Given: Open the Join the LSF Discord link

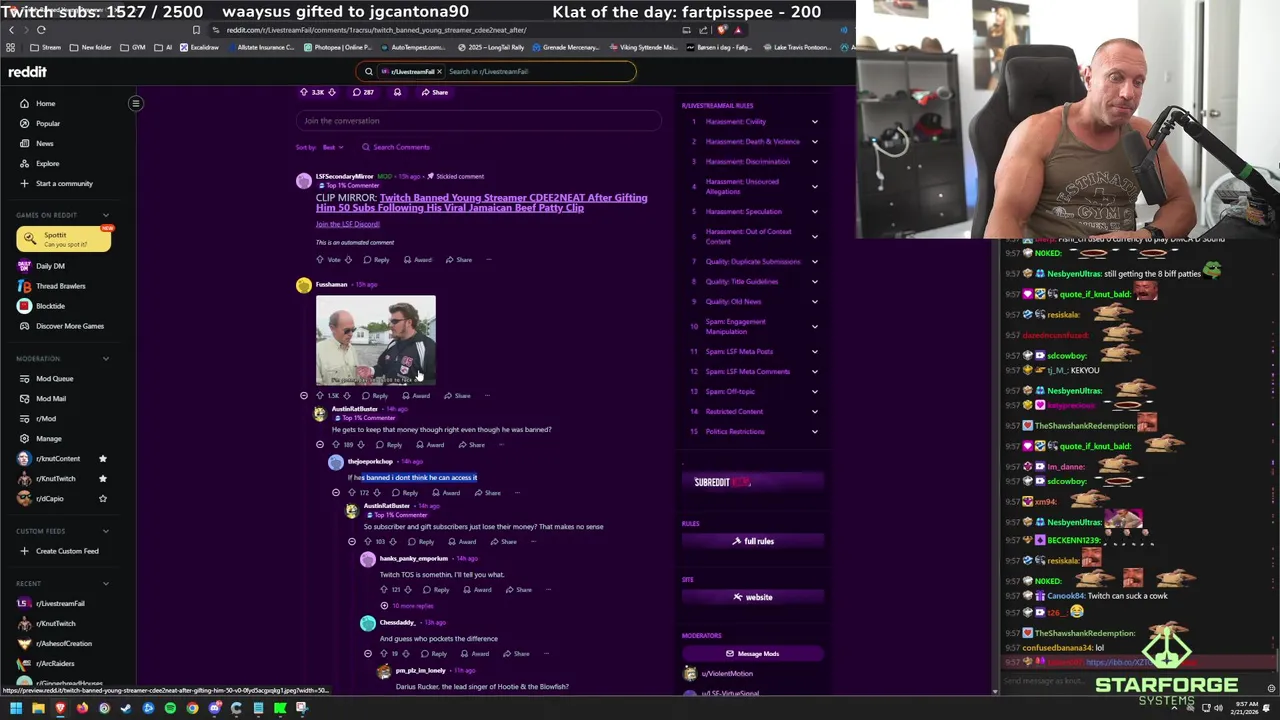Looking at the screenshot, I should coord(347,224).
